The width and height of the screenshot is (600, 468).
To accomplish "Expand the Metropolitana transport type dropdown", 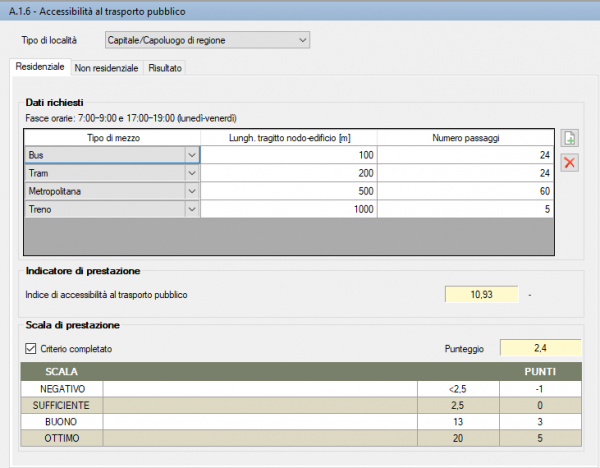I will pos(192,191).
